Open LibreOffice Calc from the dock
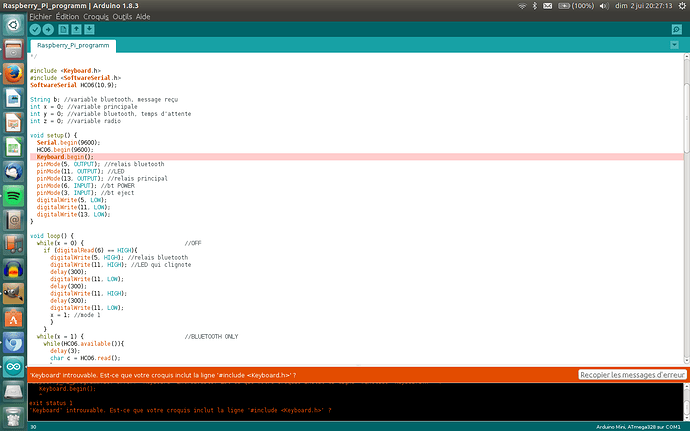This screenshot has height=431, width=690. (13, 147)
